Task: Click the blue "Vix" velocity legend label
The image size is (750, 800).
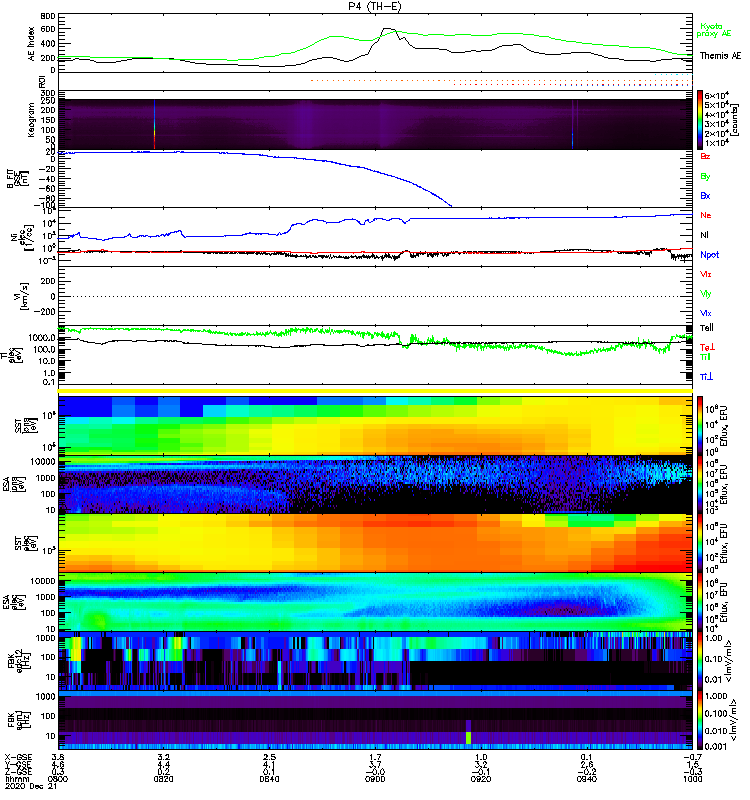Action: [706, 313]
